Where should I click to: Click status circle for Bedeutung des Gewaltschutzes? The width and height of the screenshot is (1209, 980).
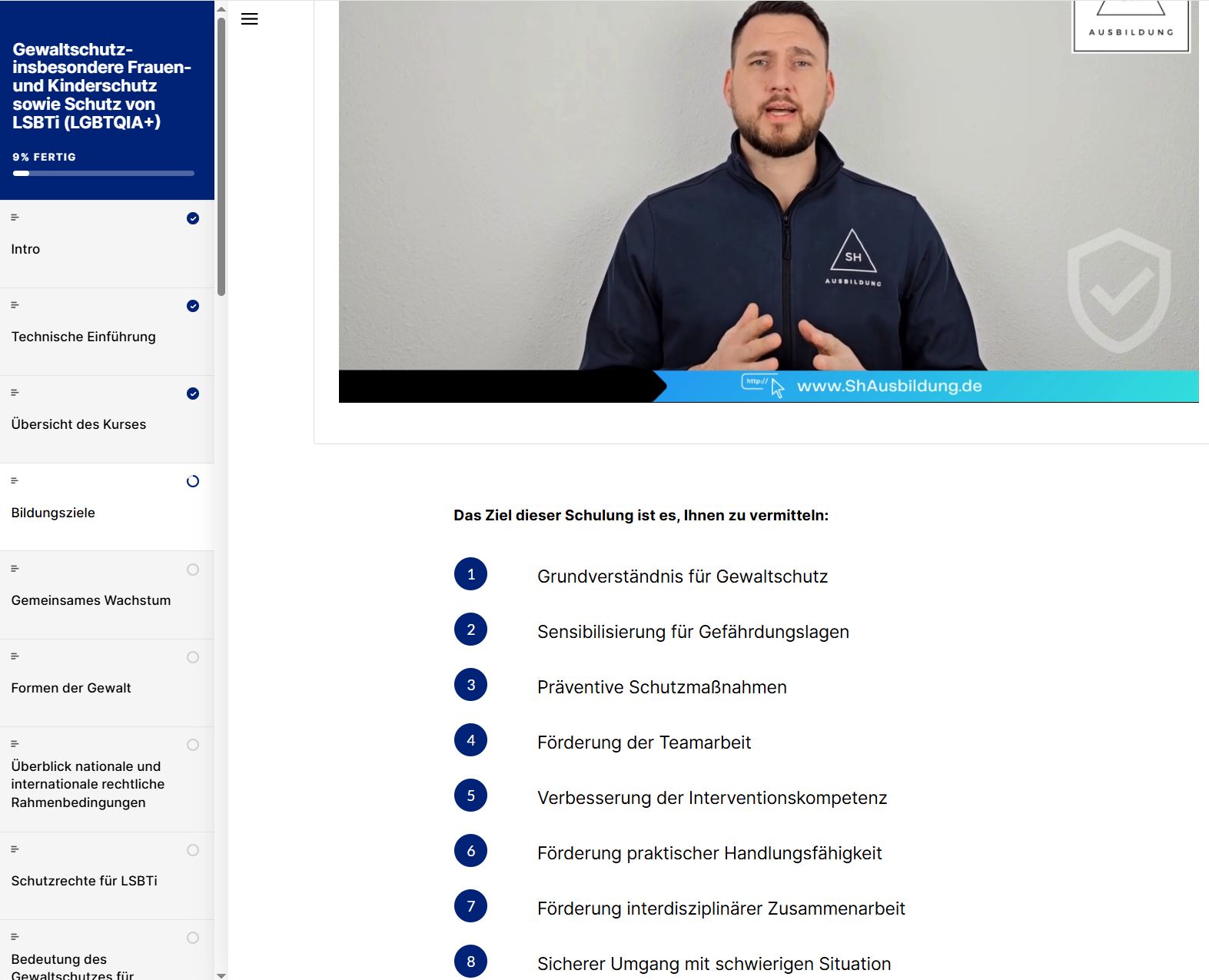[x=193, y=938]
